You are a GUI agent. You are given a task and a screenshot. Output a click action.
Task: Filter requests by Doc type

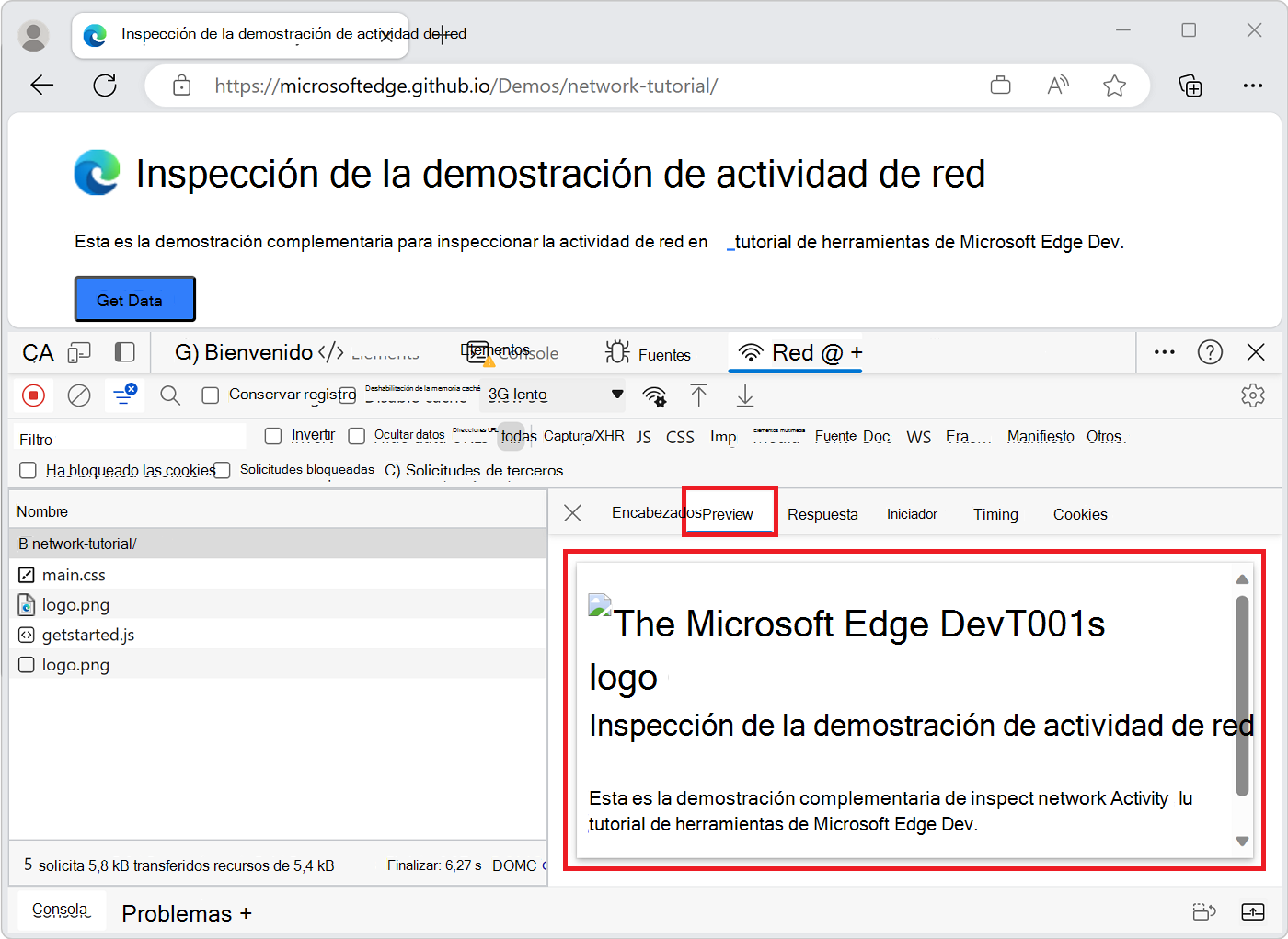pyautogui.click(x=877, y=436)
